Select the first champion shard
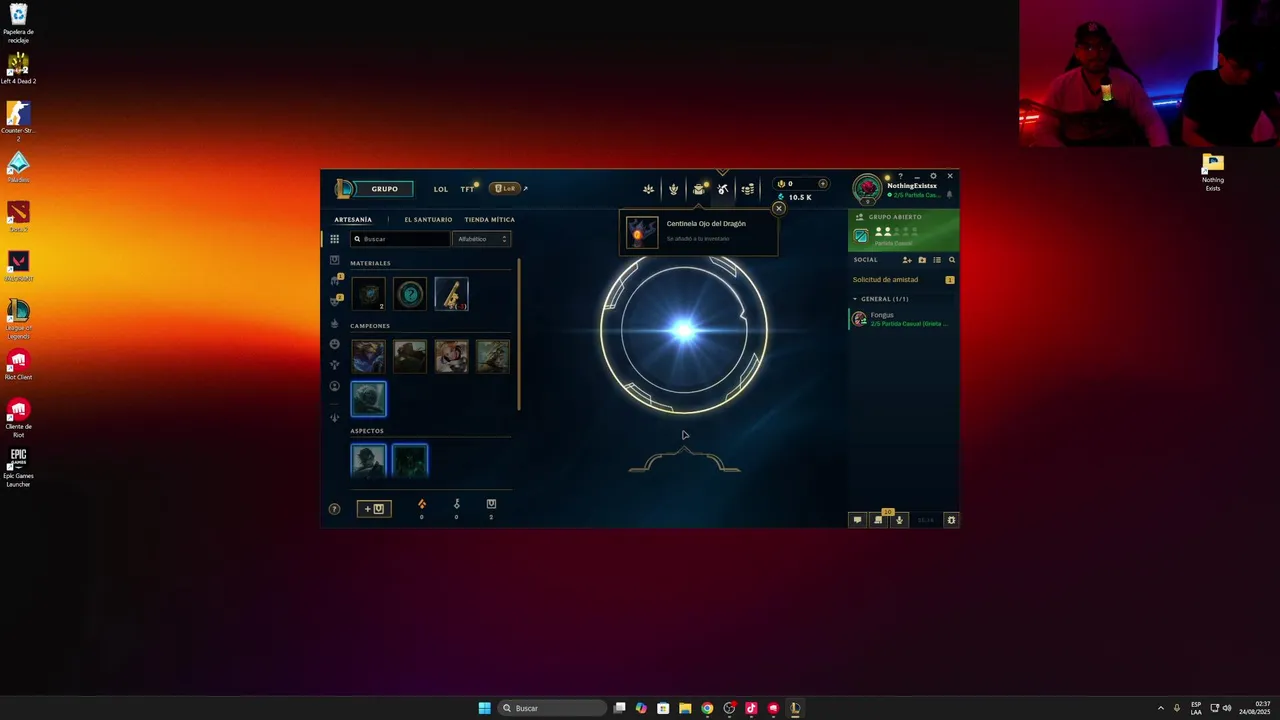The height and width of the screenshot is (720, 1280). pyautogui.click(x=368, y=356)
